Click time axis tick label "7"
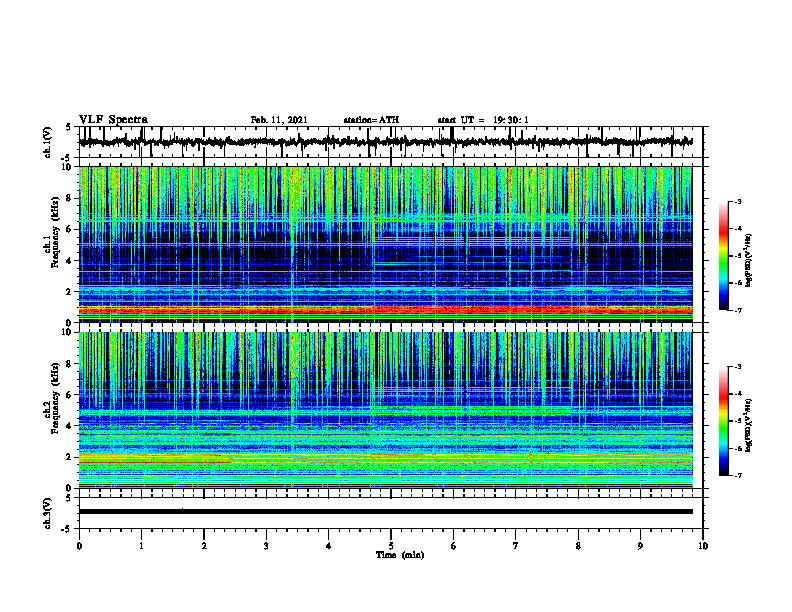792x612 pixels. [516, 546]
